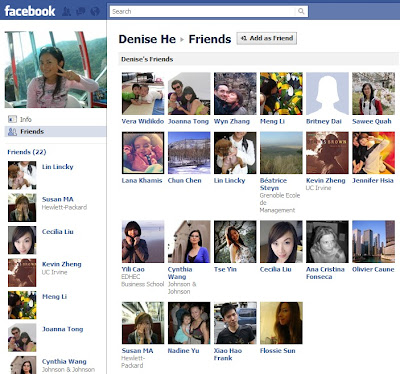This screenshot has width=400, height=374.
Task: Click the Friends icon in sidebar
Action: click(12, 132)
